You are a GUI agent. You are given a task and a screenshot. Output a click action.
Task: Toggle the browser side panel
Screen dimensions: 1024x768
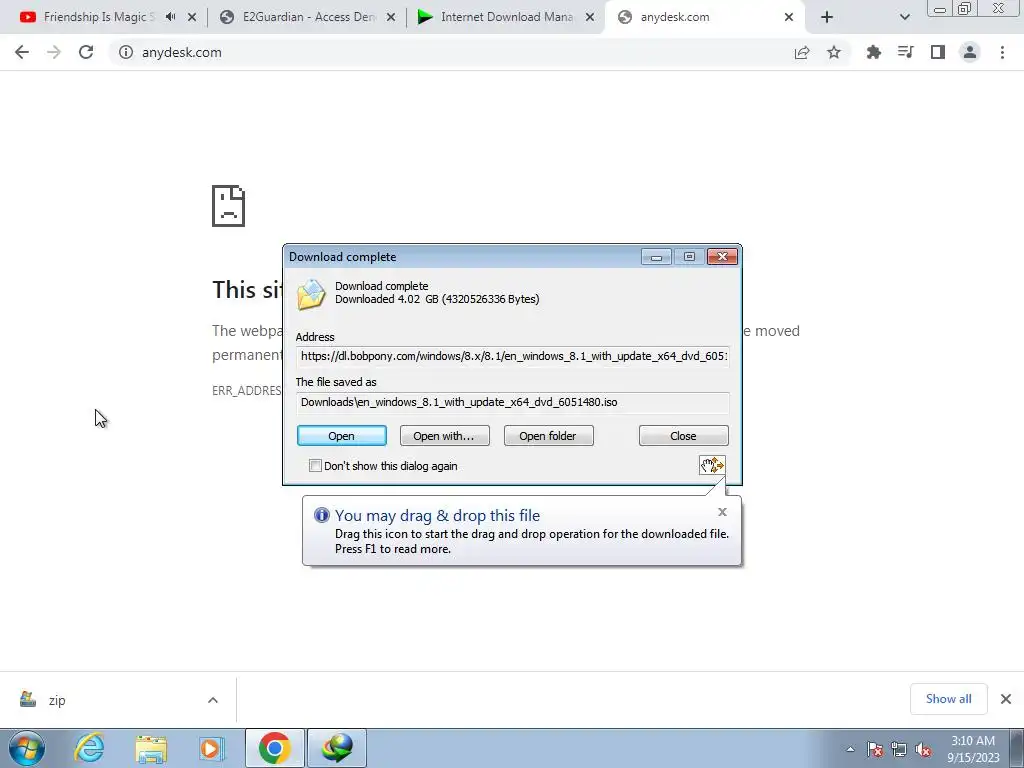tap(938, 52)
